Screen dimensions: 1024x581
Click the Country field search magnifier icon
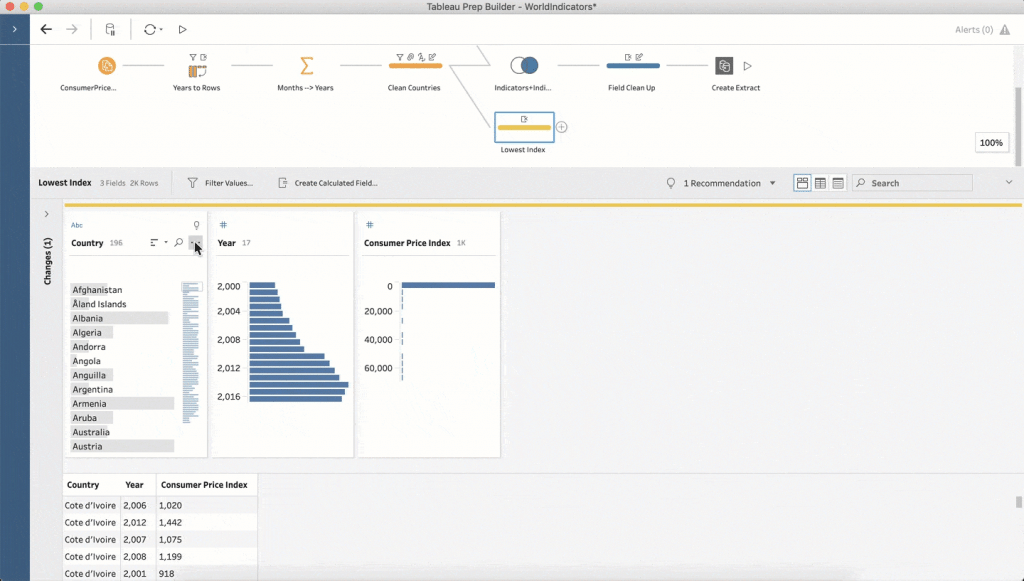(x=178, y=243)
